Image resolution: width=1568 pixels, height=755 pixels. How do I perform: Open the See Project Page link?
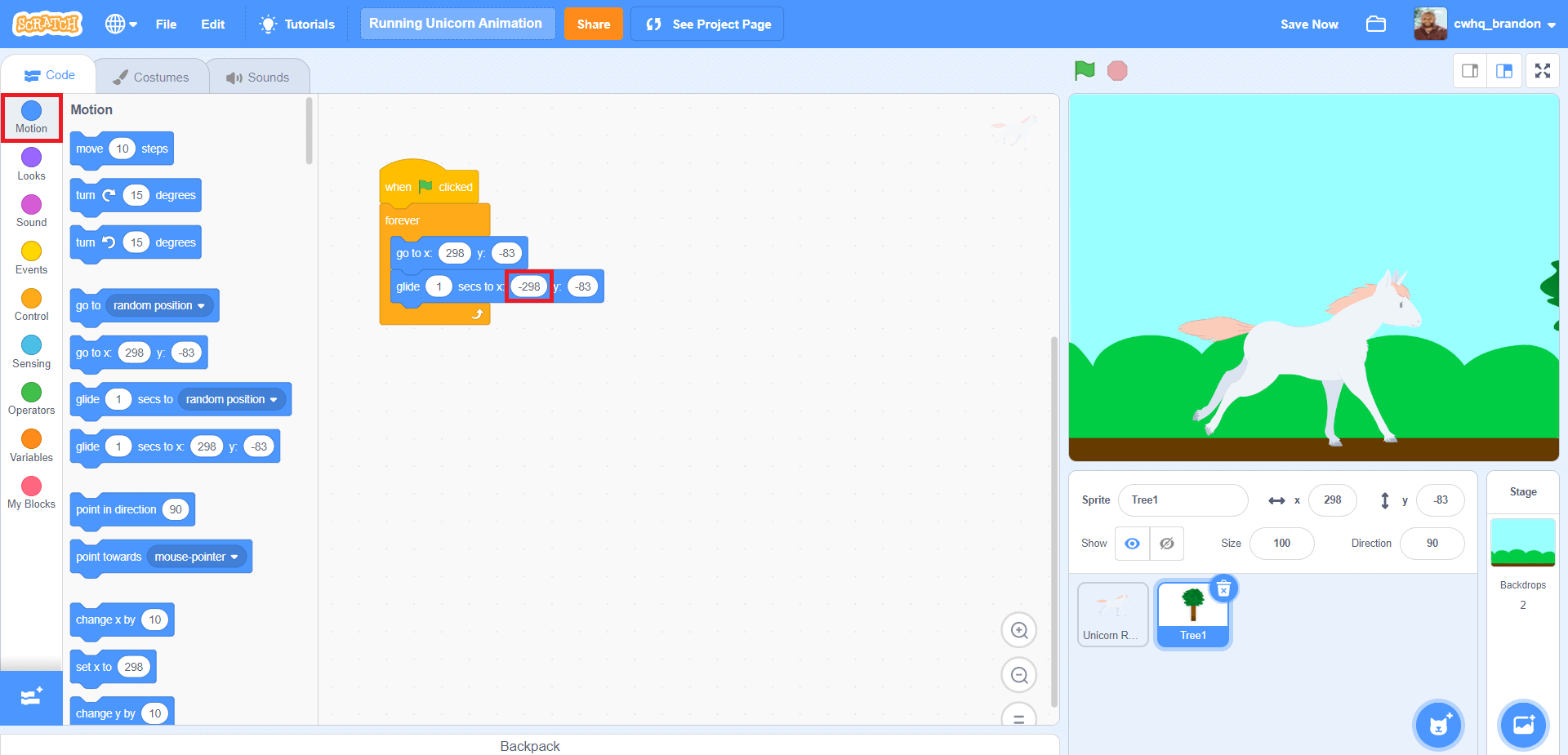(x=706, y=24)
